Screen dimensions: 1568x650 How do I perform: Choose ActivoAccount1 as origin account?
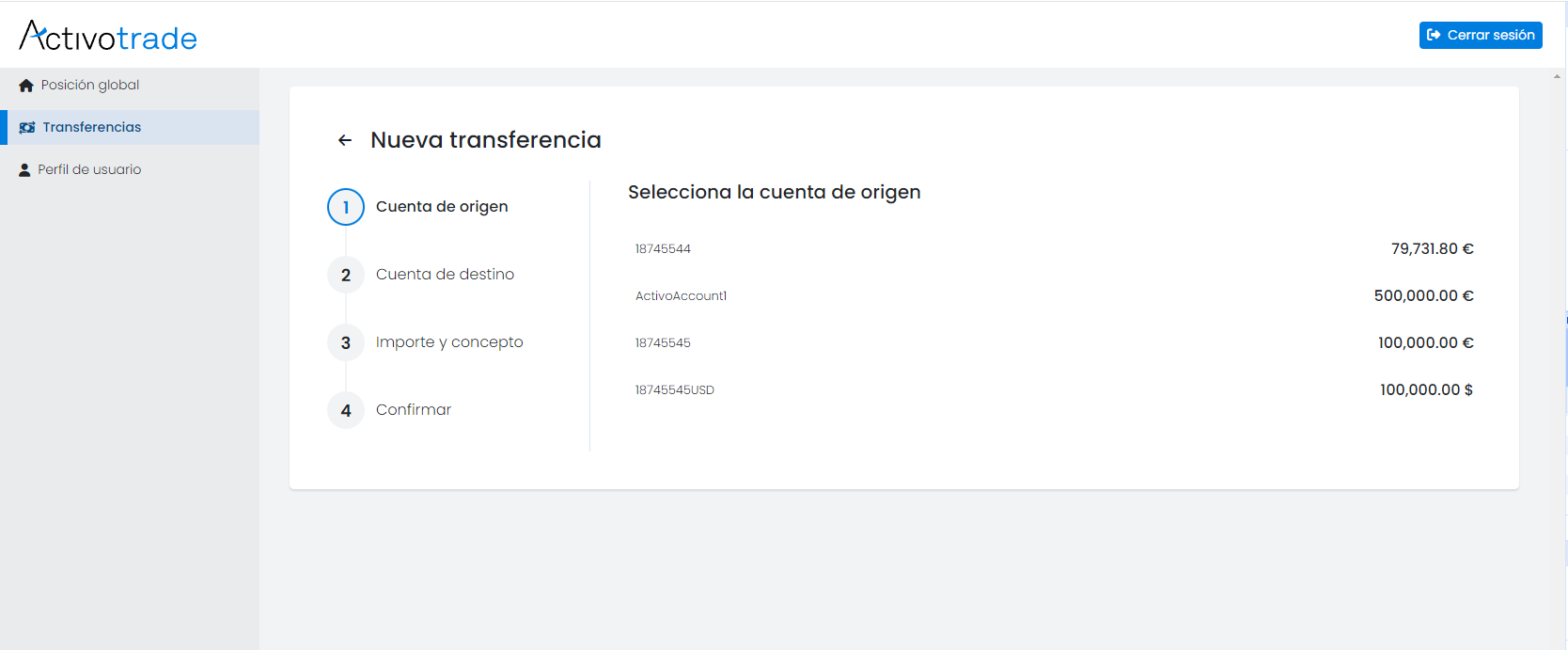tap(1054, 295)
